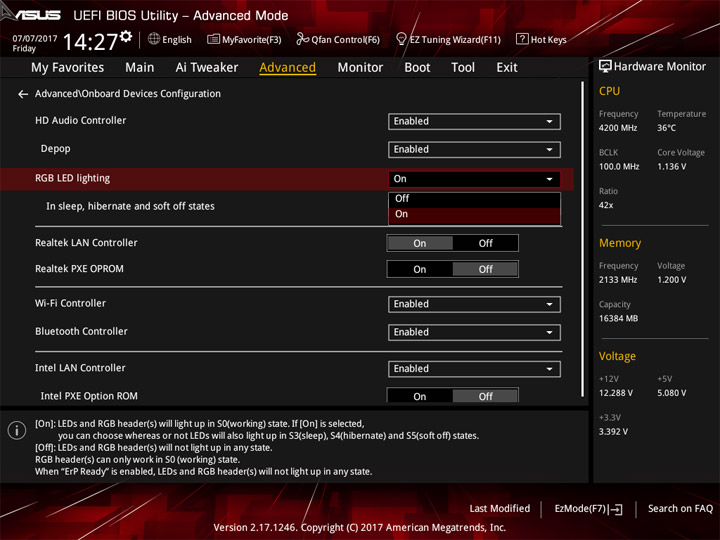Click Search on FAQ
The height and width of the screenshot is (540, 720).
point(680,509)
